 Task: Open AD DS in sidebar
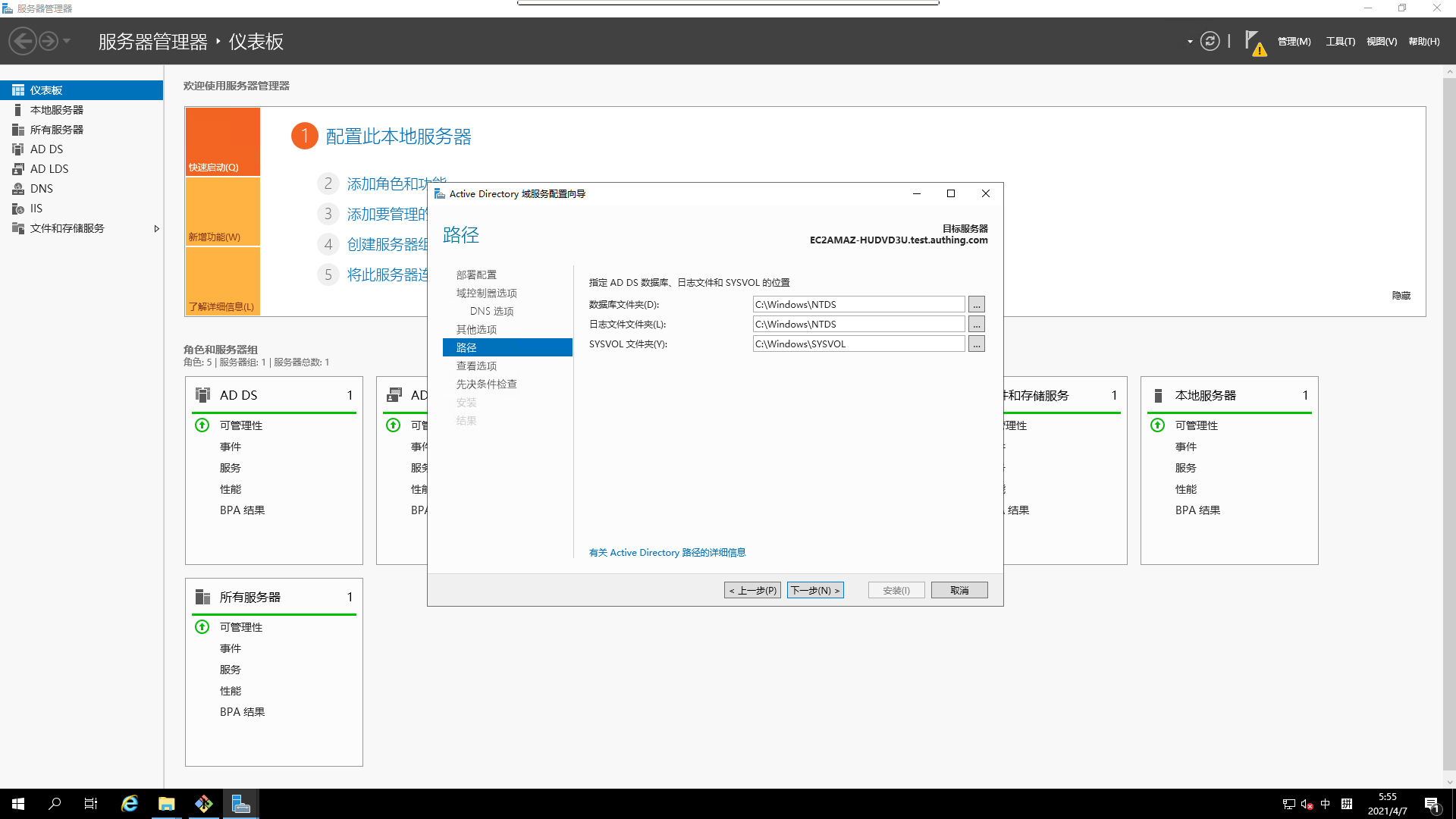point(46,149)
